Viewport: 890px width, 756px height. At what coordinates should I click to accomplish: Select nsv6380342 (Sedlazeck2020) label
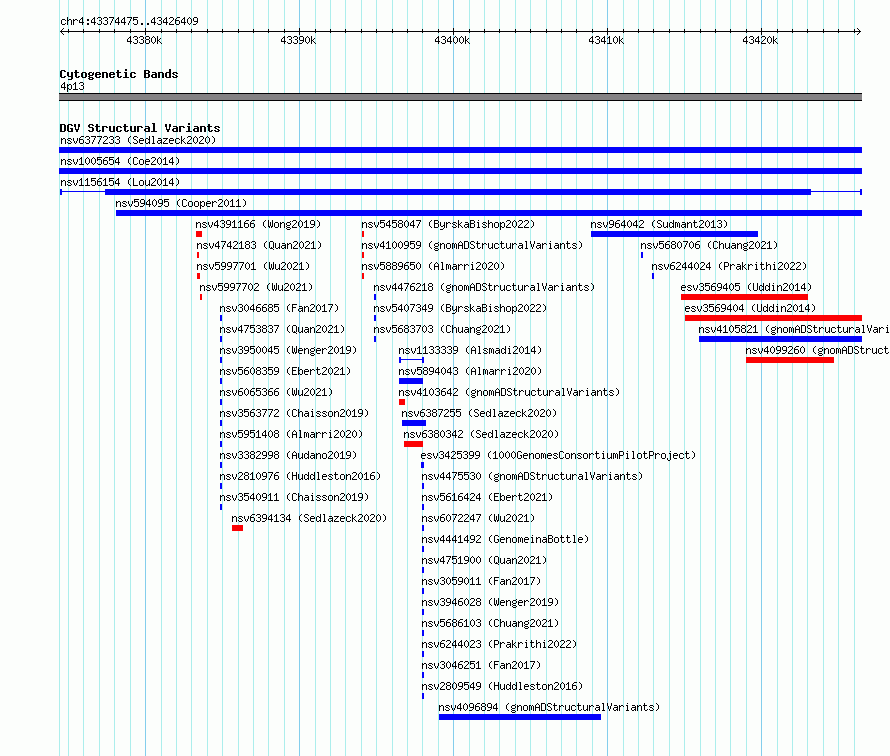[x=481, y=434]
